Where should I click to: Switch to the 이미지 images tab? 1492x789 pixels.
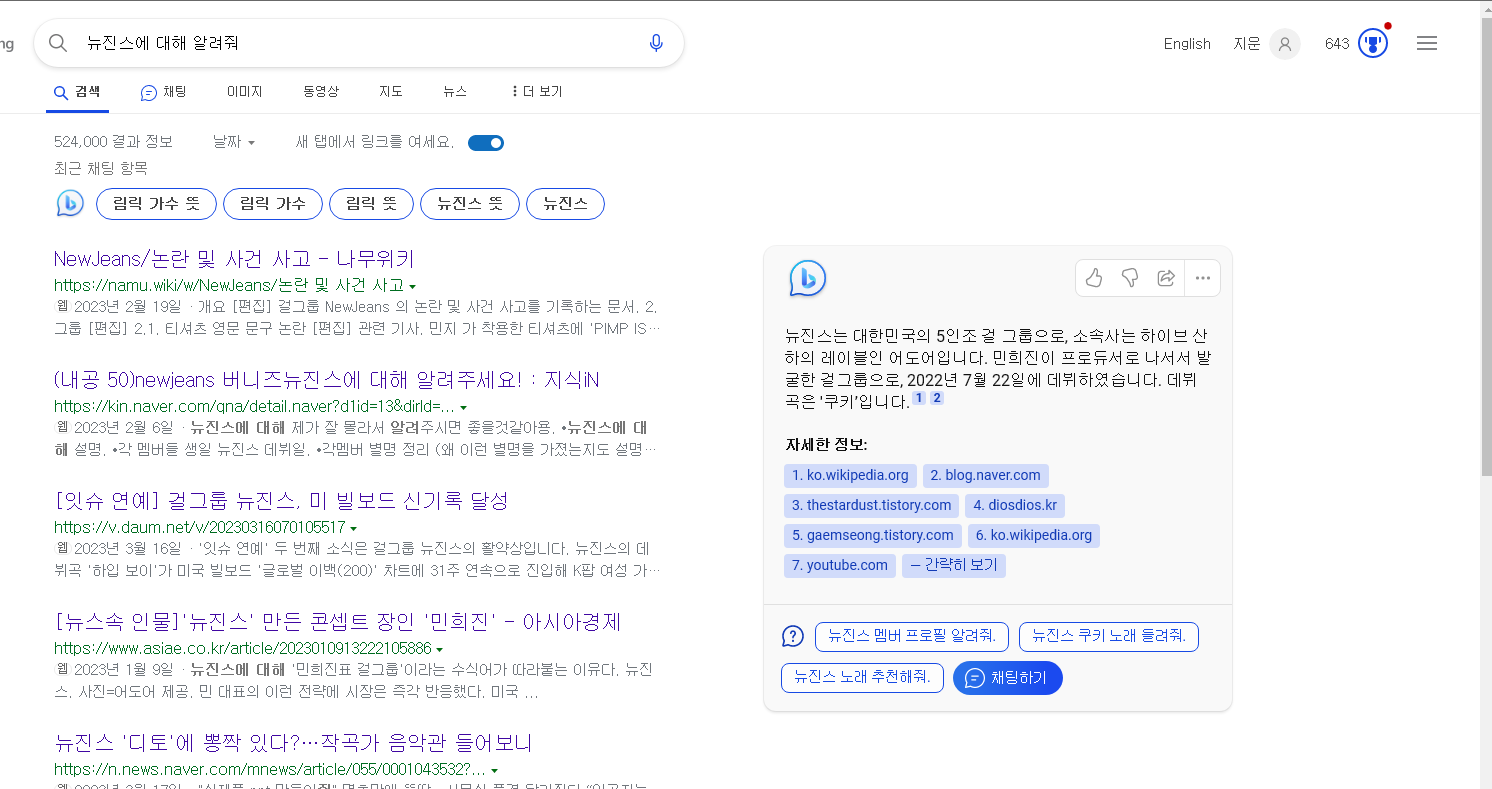[245, 91]
